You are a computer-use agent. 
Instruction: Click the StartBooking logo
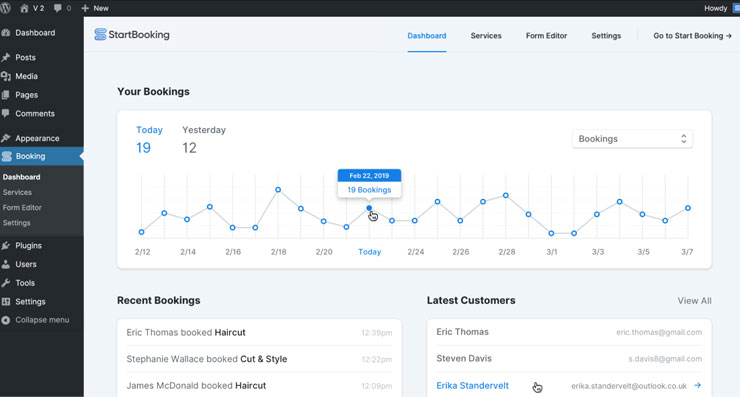[x=132, y=34]
